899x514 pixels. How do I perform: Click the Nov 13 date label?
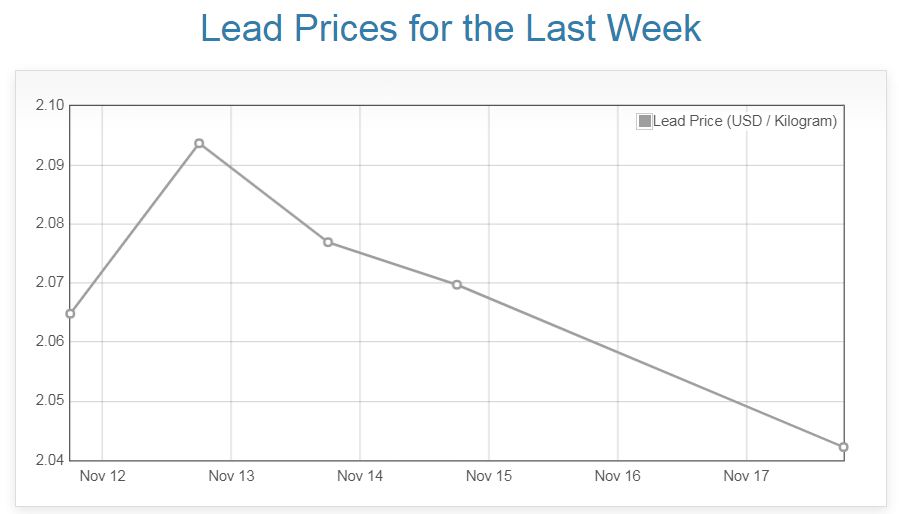tap(231, 476)
